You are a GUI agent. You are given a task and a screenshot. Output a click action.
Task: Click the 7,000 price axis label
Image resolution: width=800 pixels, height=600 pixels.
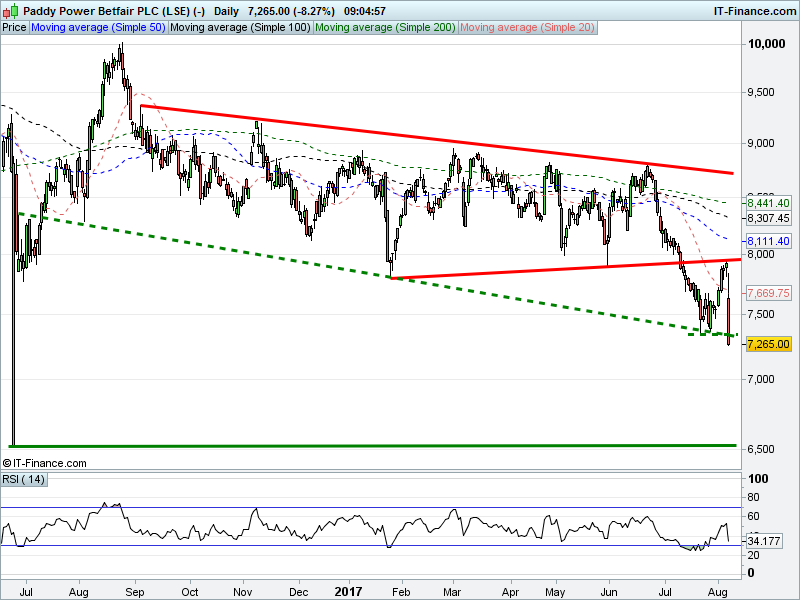(x=761, y=379)
